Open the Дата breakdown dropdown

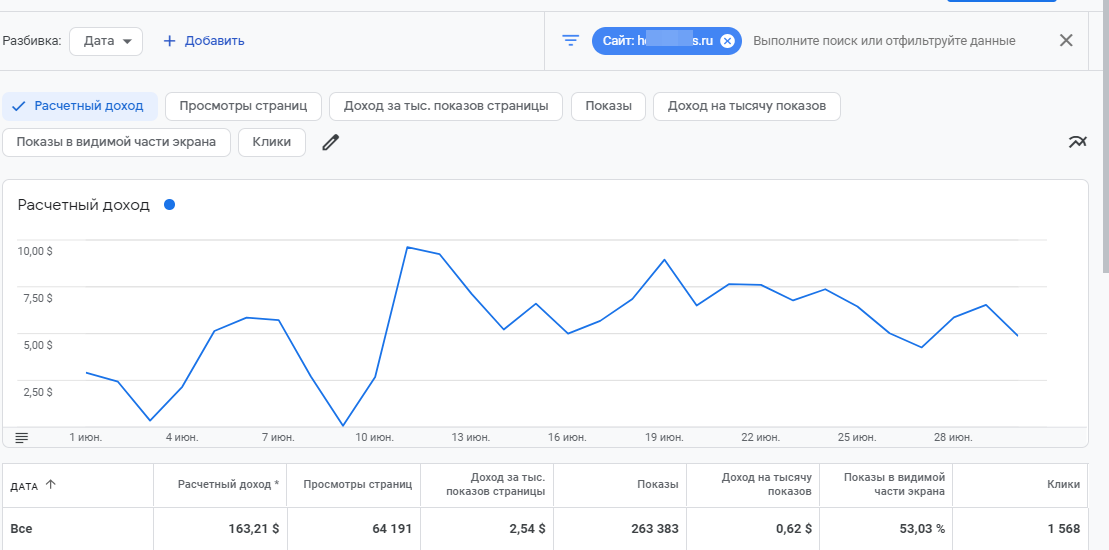pos(107,41)
